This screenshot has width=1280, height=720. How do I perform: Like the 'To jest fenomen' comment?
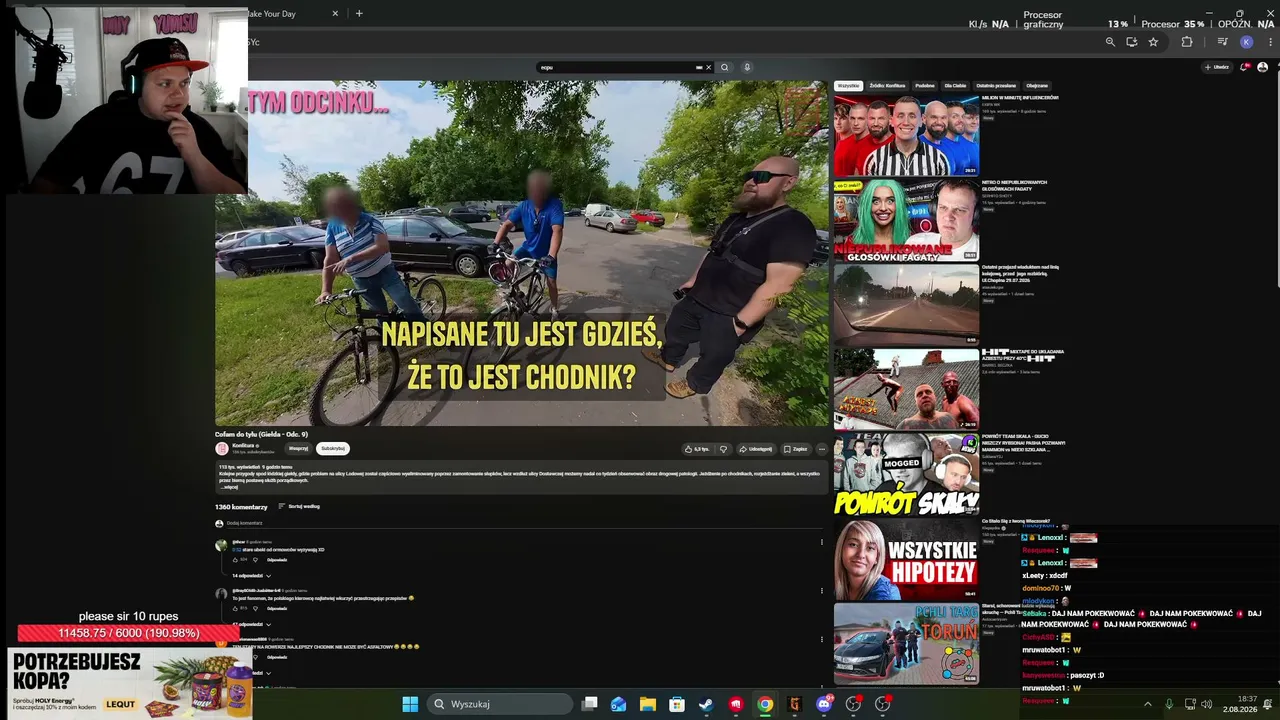[x=236, y=608]
